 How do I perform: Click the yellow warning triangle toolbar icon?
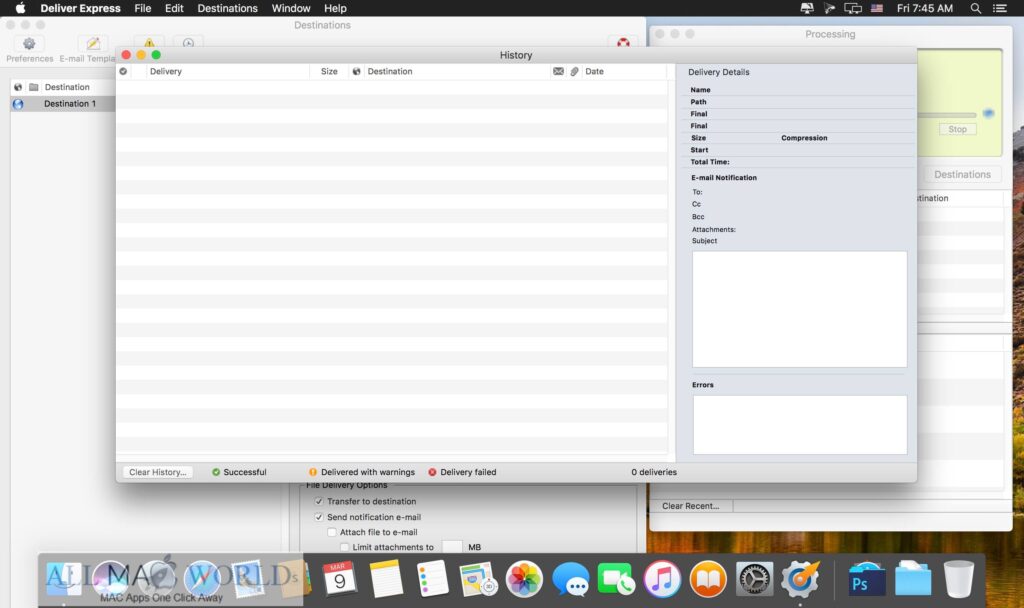click(150, 42)
